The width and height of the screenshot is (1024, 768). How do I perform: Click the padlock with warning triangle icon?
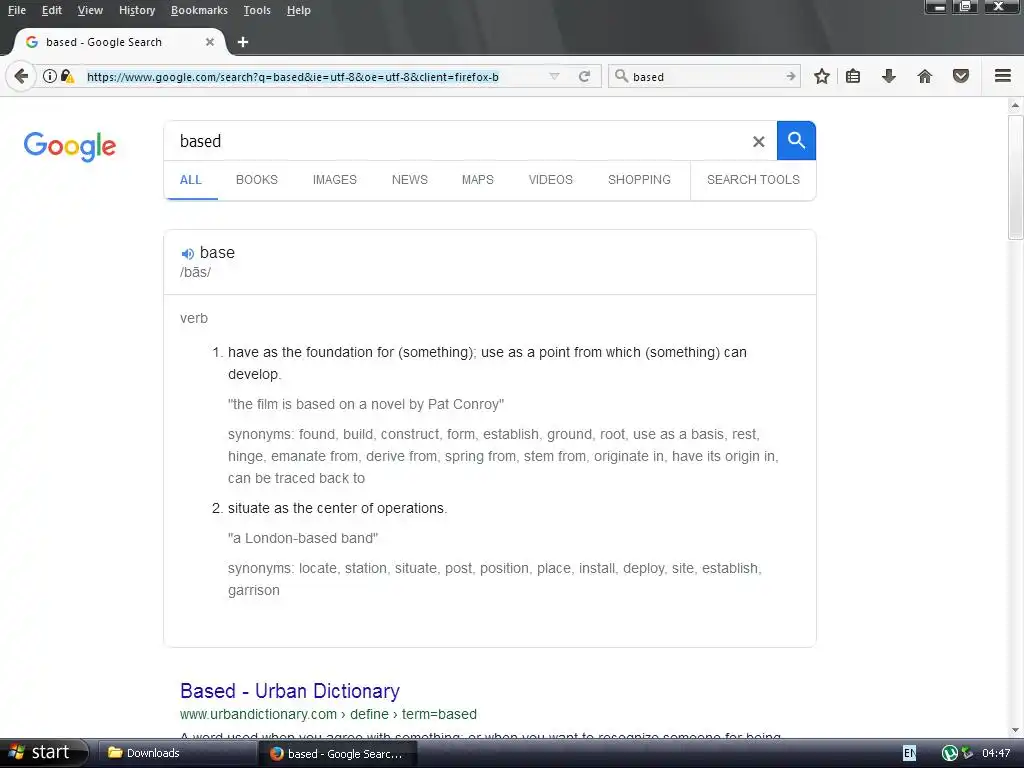click(67, 76)
